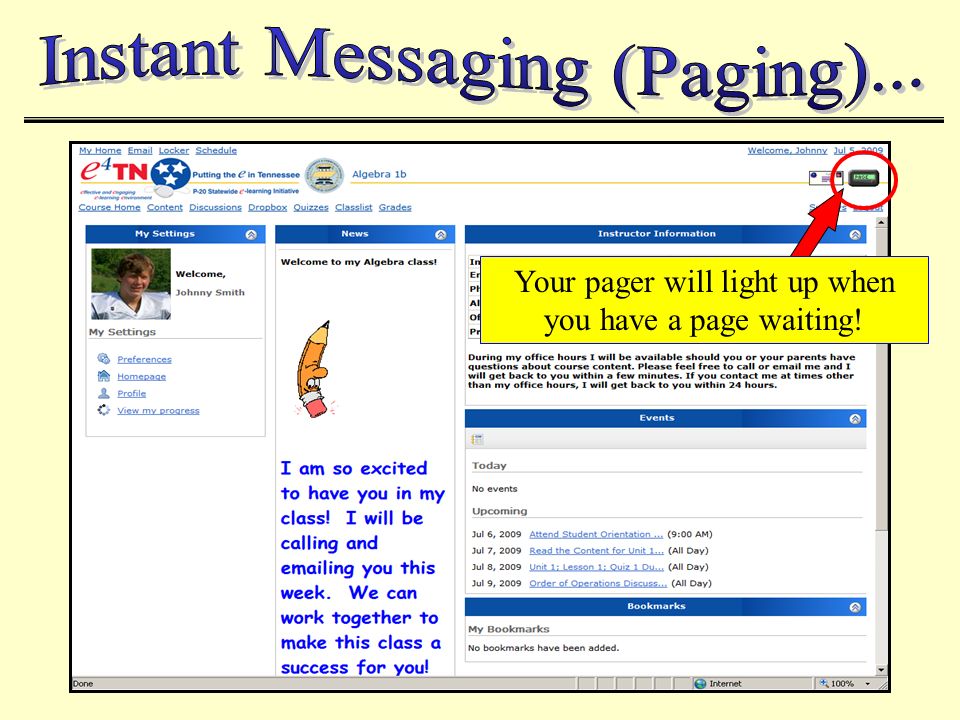Open the Attend Student Orientation event
This screenshot has width=960, height=720.
click(596, 534)
